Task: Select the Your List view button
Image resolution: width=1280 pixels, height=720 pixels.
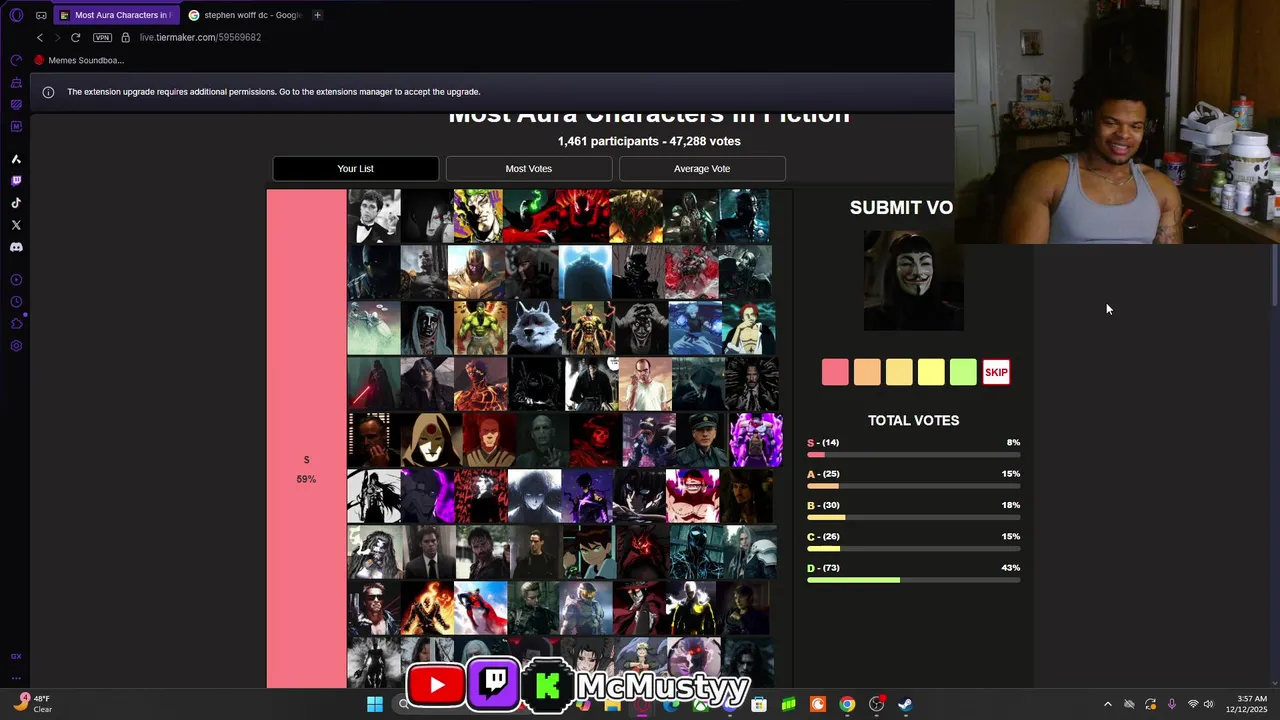Action: pos(355,169)
